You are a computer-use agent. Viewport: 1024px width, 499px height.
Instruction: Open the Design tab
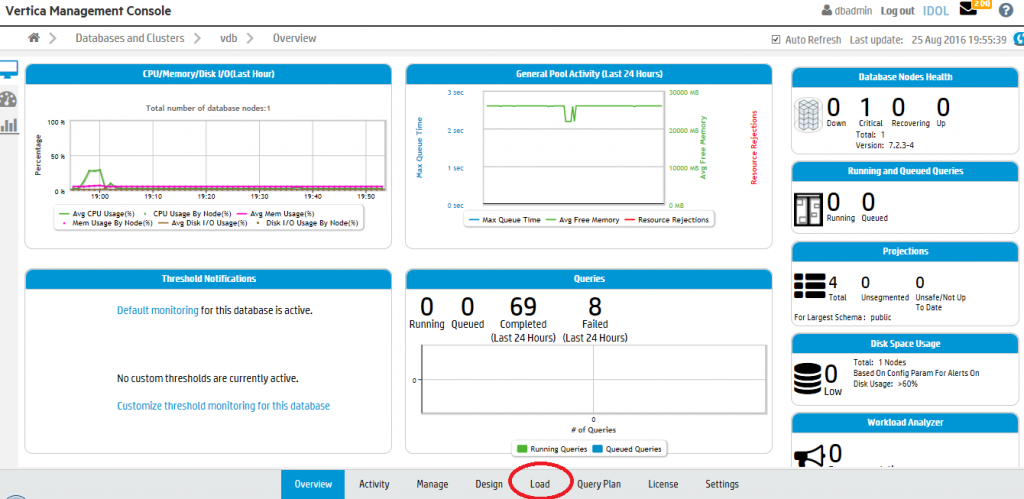pyautogui.click(x=489, y=485)
